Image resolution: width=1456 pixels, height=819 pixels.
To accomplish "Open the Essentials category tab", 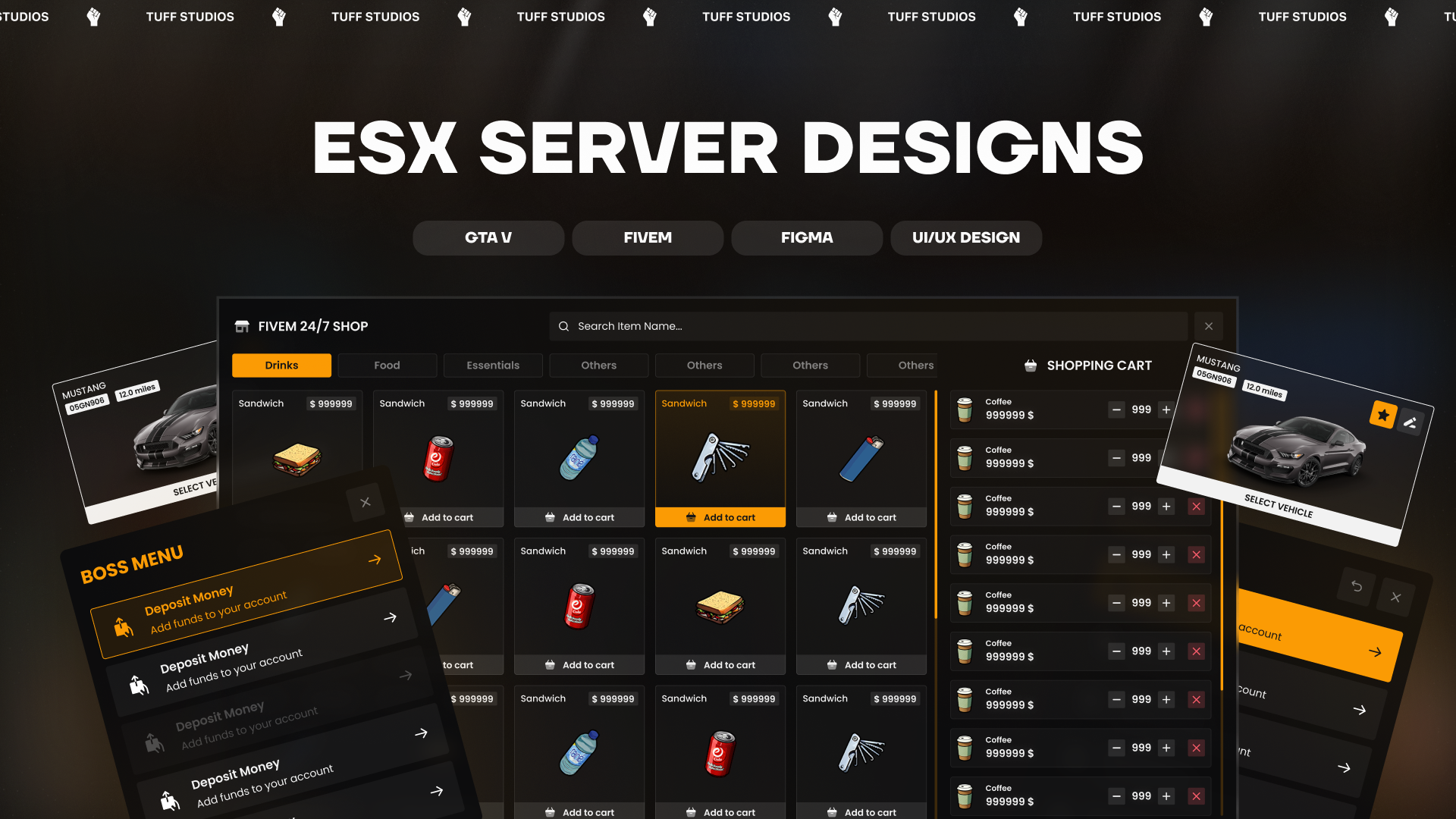I will pos(493,365).
